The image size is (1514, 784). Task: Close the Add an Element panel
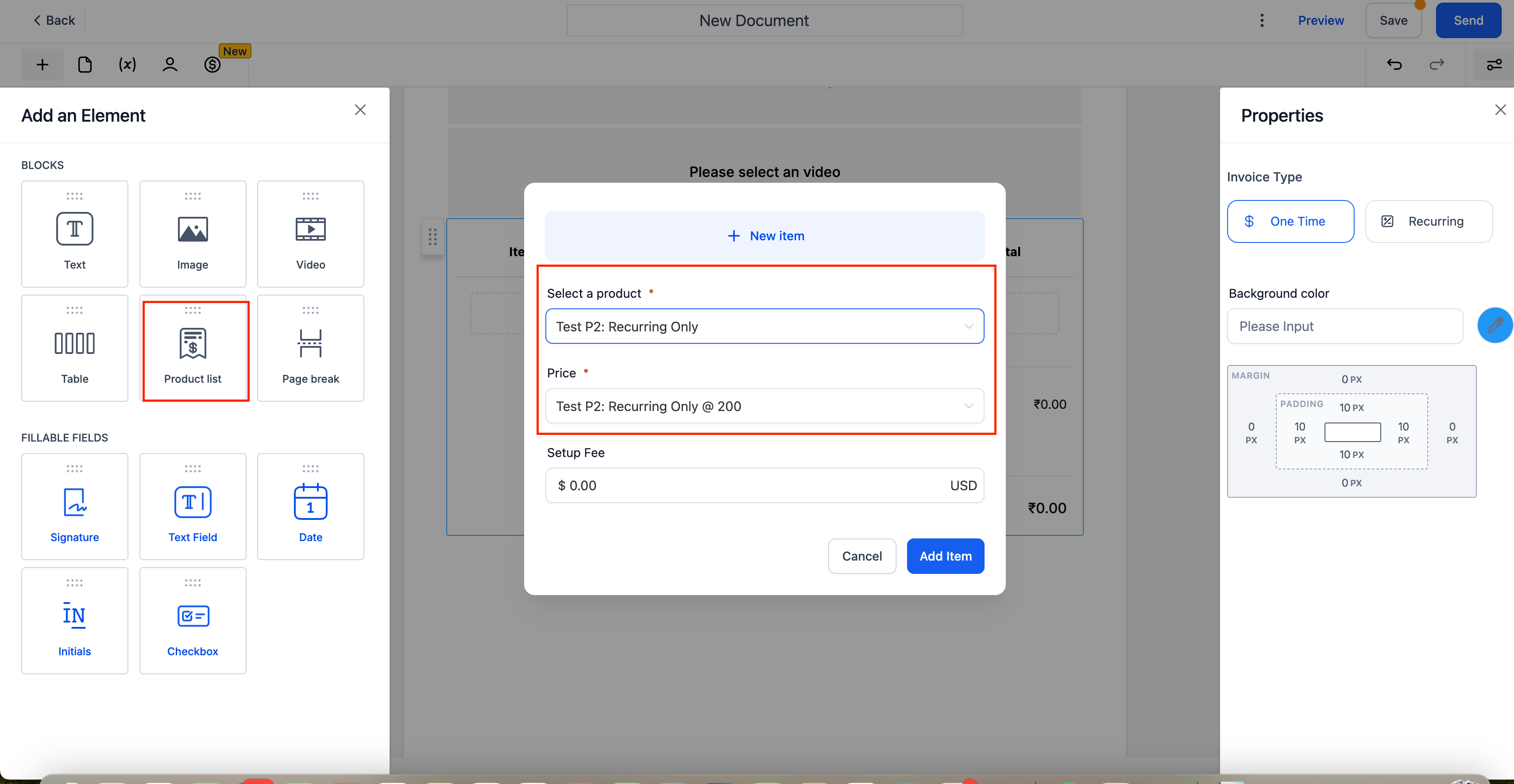360,110
